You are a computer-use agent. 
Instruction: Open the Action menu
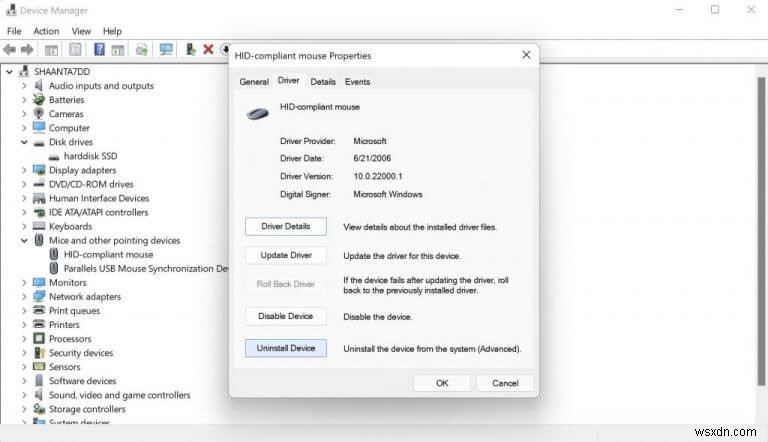point(46,31)
